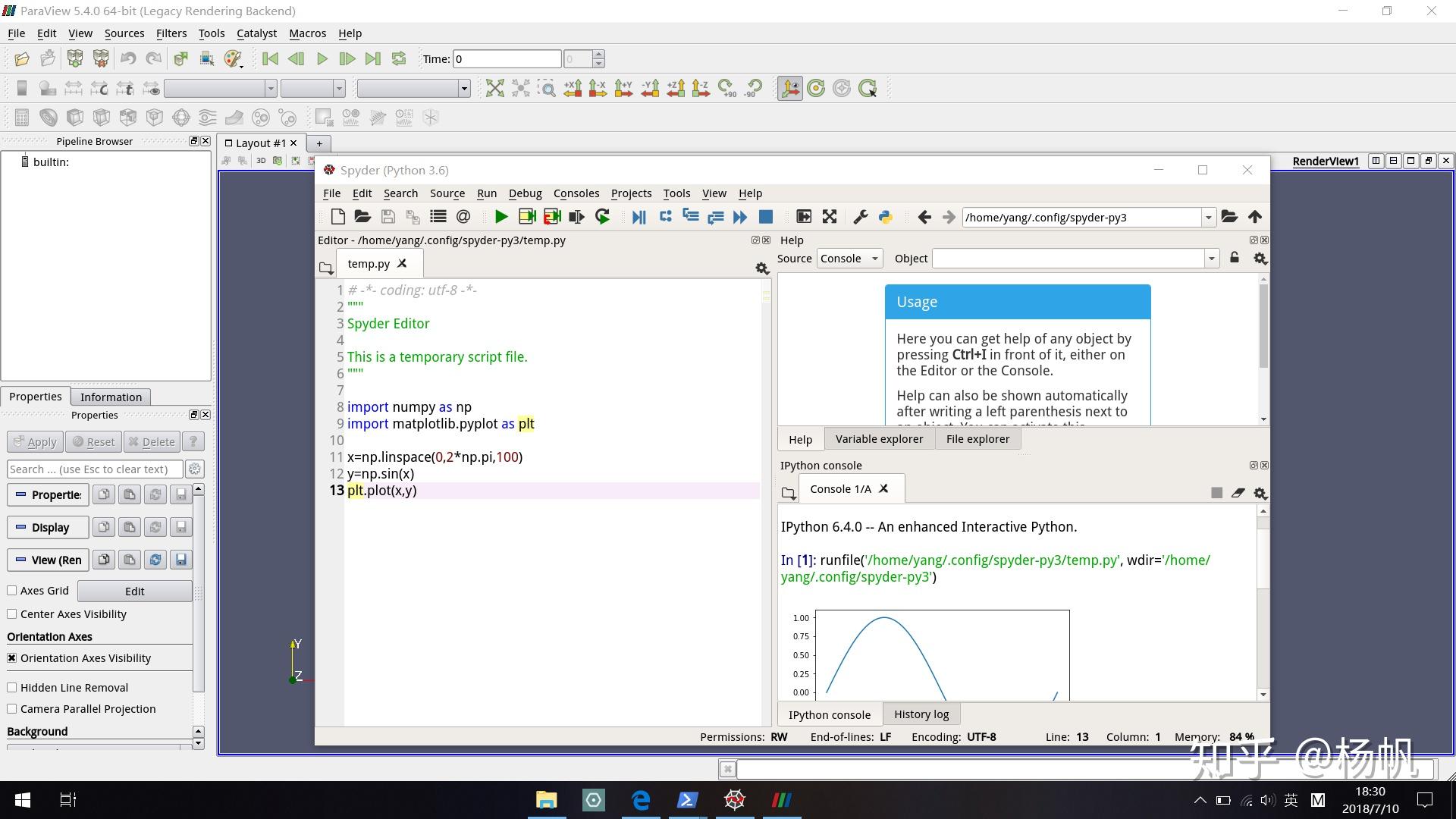Collapse the View (Render) properties section
Screen dimensions: 1456x819
(x=48, y=560)
